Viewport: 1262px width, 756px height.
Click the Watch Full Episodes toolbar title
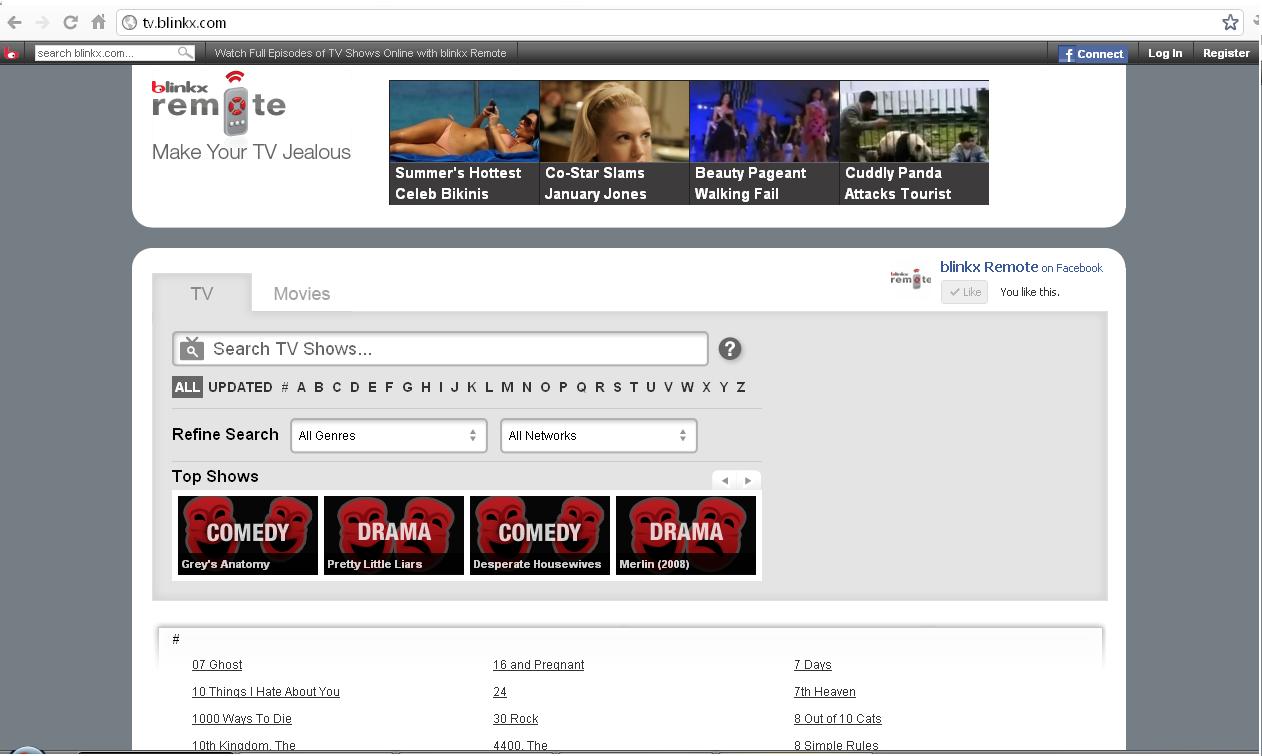tap(360, 53)
